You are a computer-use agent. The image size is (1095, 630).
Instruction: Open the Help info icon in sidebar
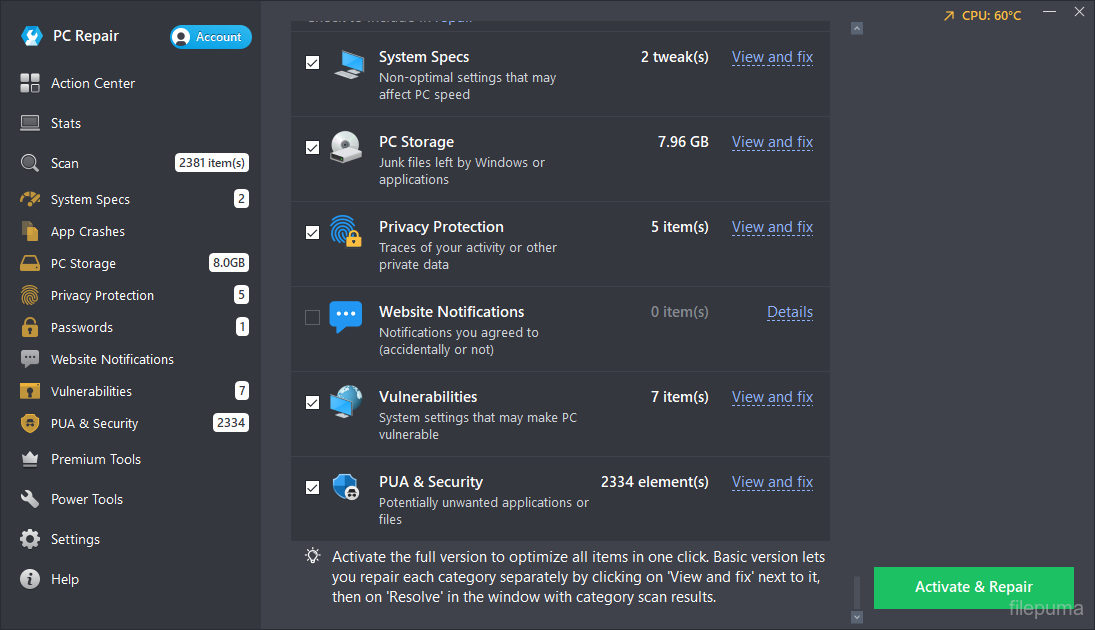[x=30, y=579]
